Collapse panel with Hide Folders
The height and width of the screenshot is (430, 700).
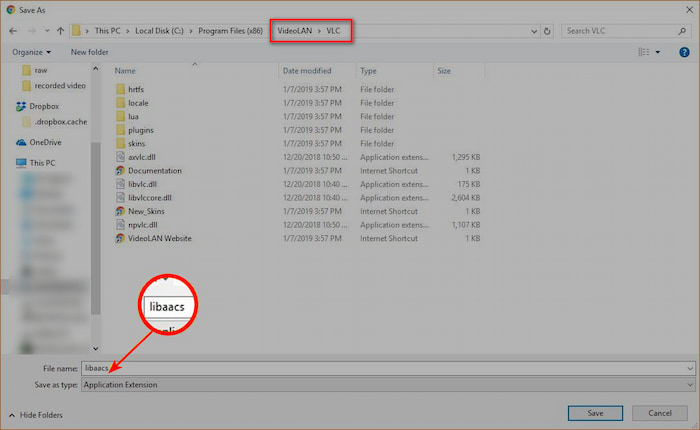(36, 415)
